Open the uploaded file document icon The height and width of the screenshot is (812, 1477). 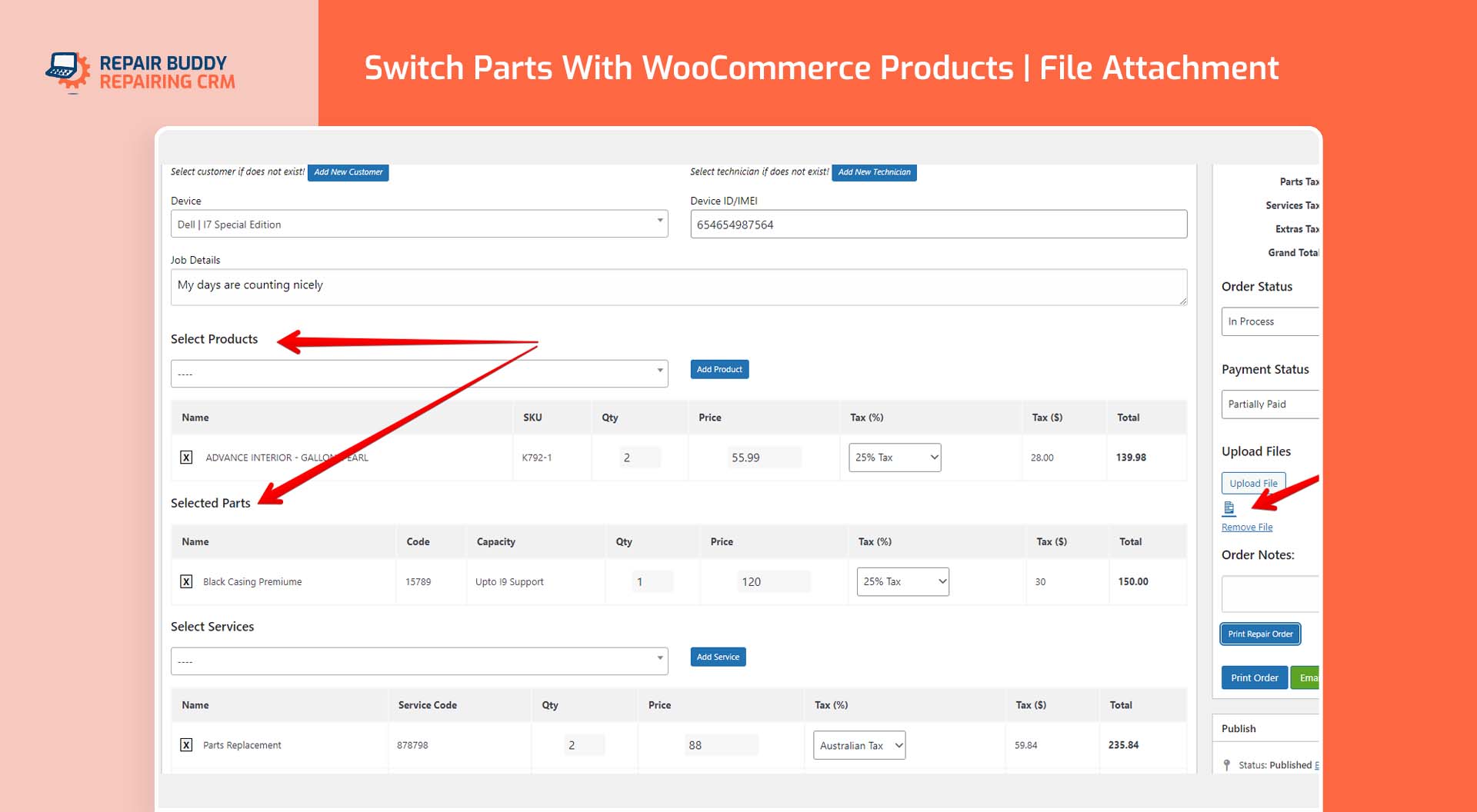click(x=1229, y=508)
